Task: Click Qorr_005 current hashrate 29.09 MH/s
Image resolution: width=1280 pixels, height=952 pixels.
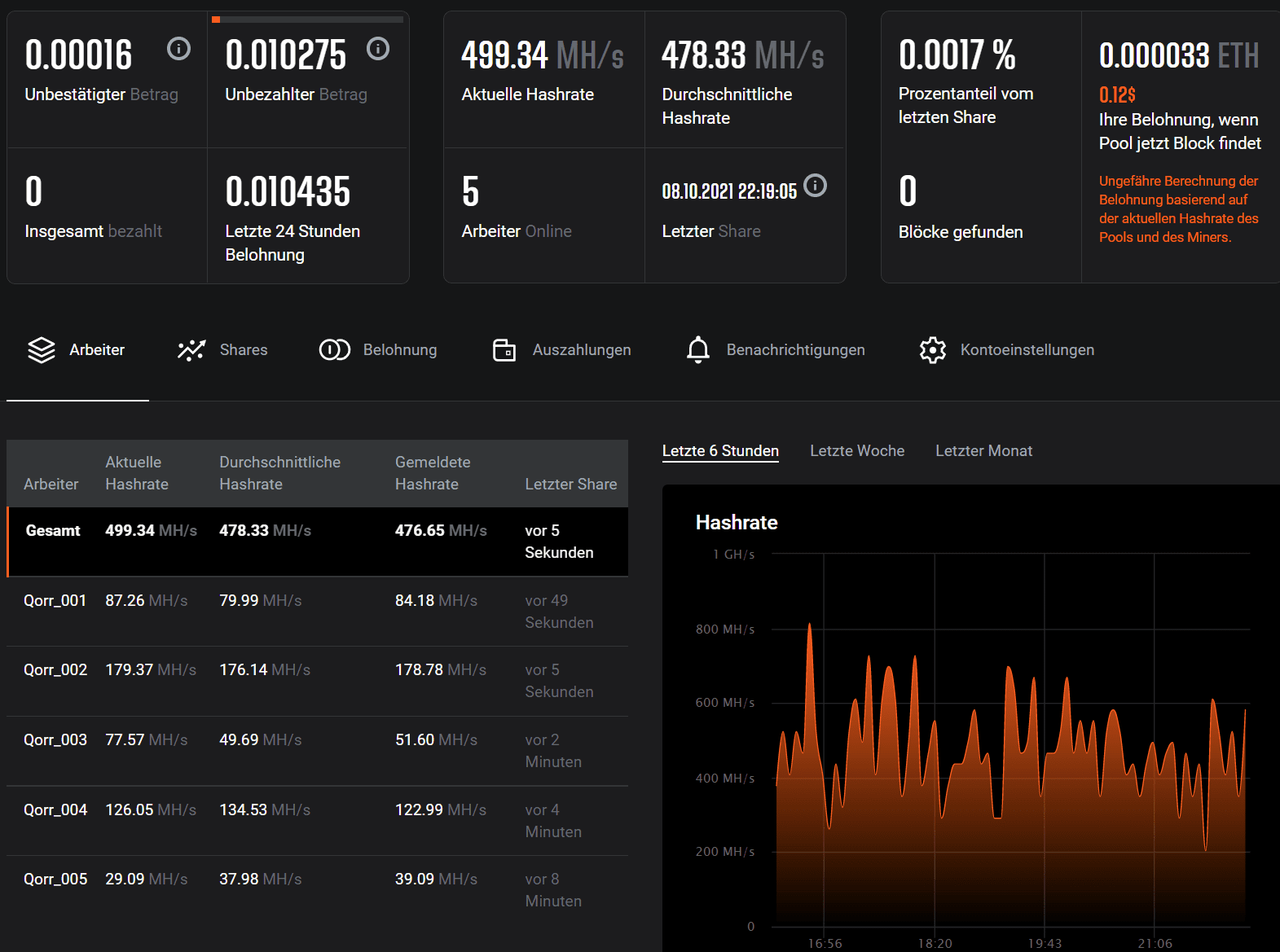Action: point(147,880)
